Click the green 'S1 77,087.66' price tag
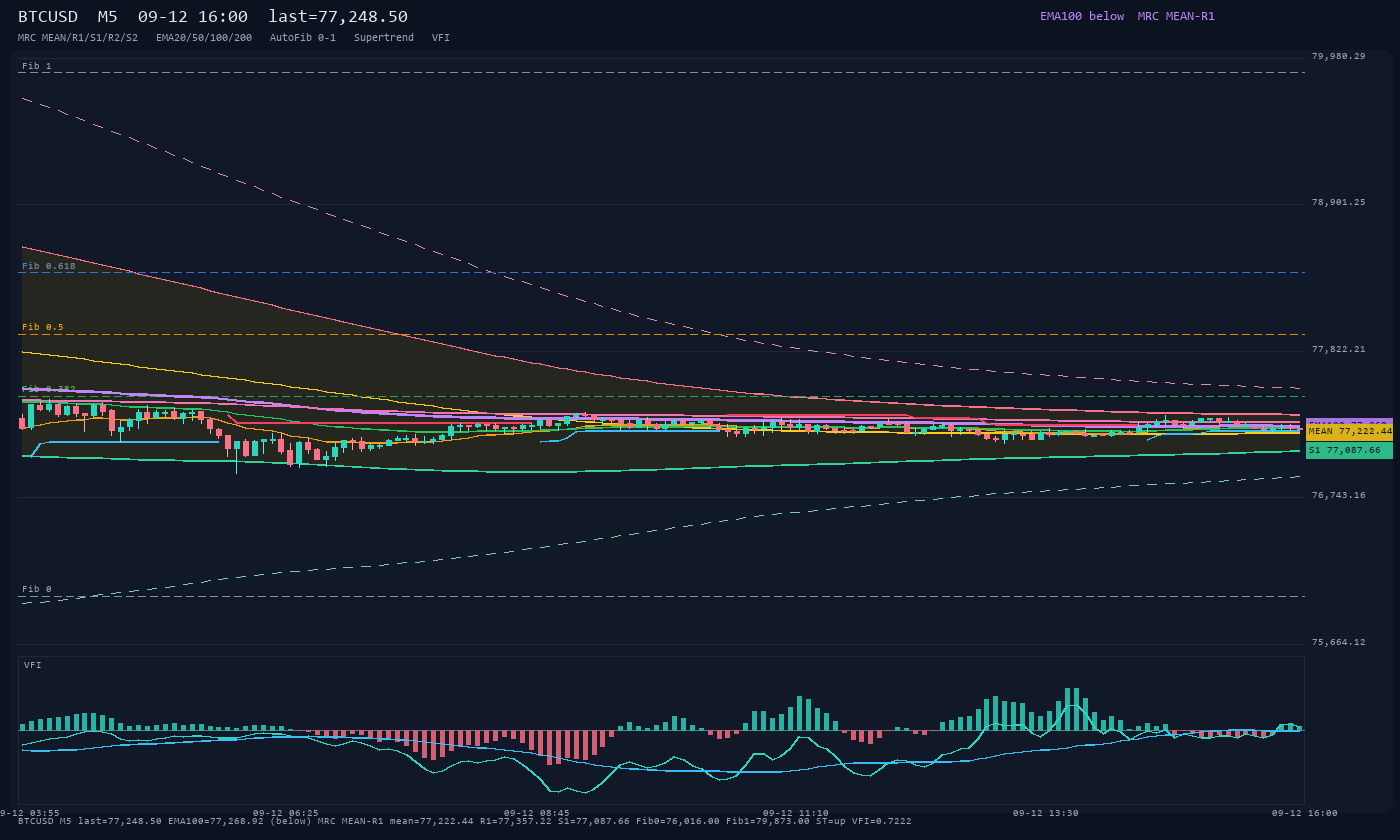Screen dimensions: 1400x840 (x=1349, y=451)
